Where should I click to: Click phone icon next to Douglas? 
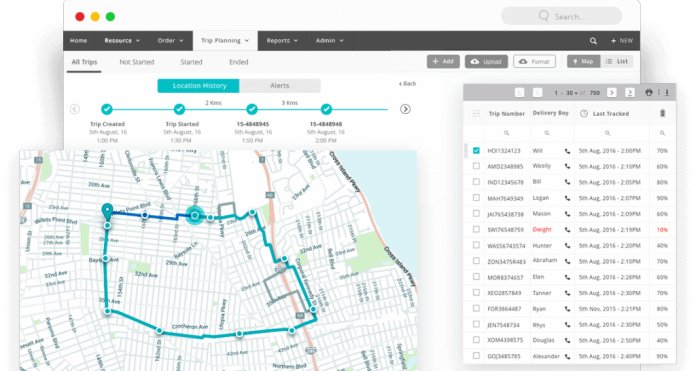coord(567,340)
